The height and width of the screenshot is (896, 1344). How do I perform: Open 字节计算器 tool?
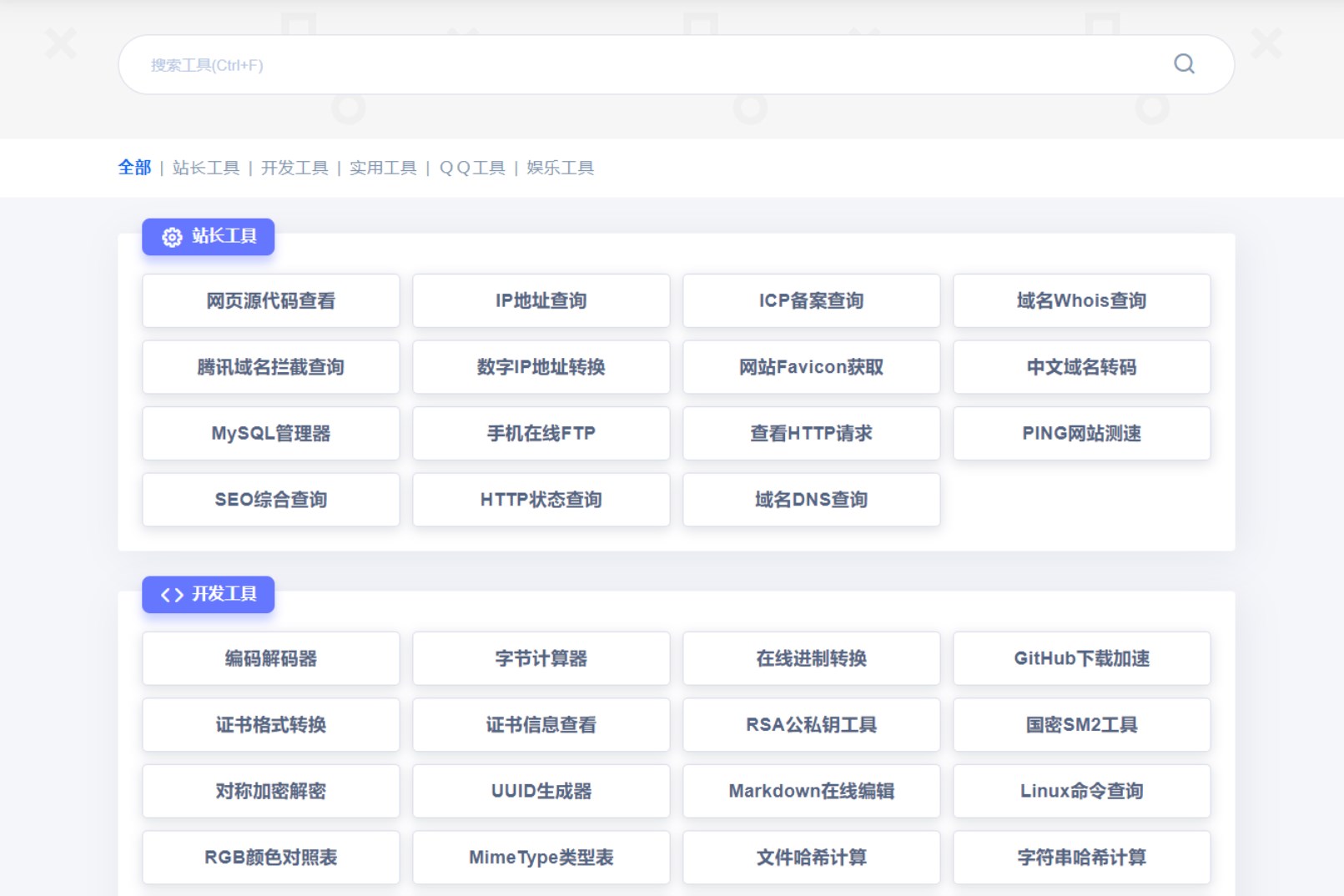pos(541,659)
